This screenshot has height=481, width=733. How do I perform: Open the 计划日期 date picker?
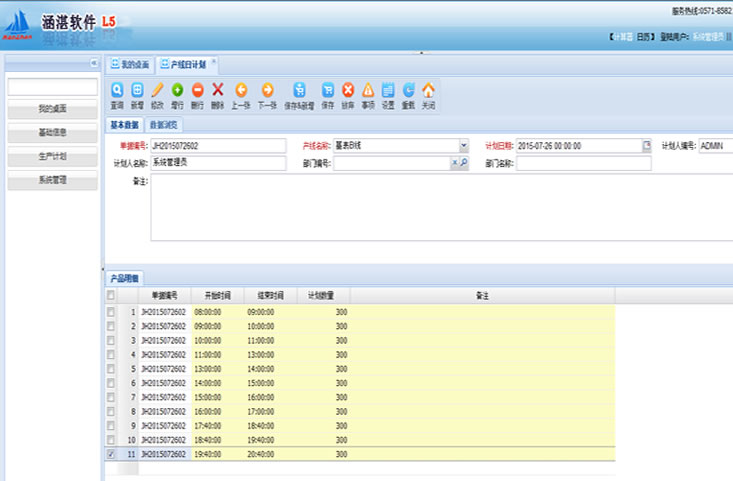pyautogui.click(x=646, y=146)
